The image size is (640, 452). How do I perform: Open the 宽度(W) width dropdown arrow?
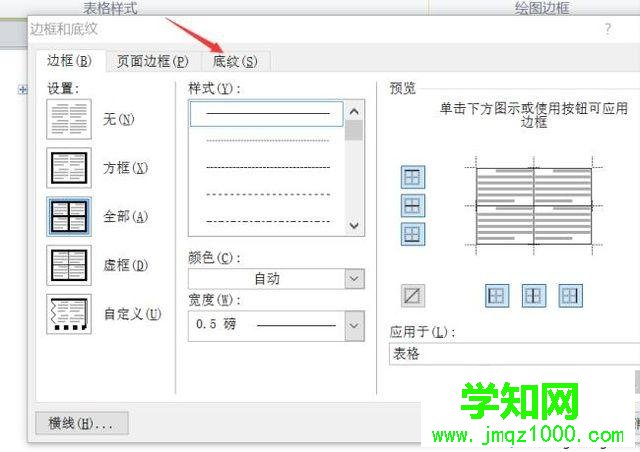(x=354, y=326)
